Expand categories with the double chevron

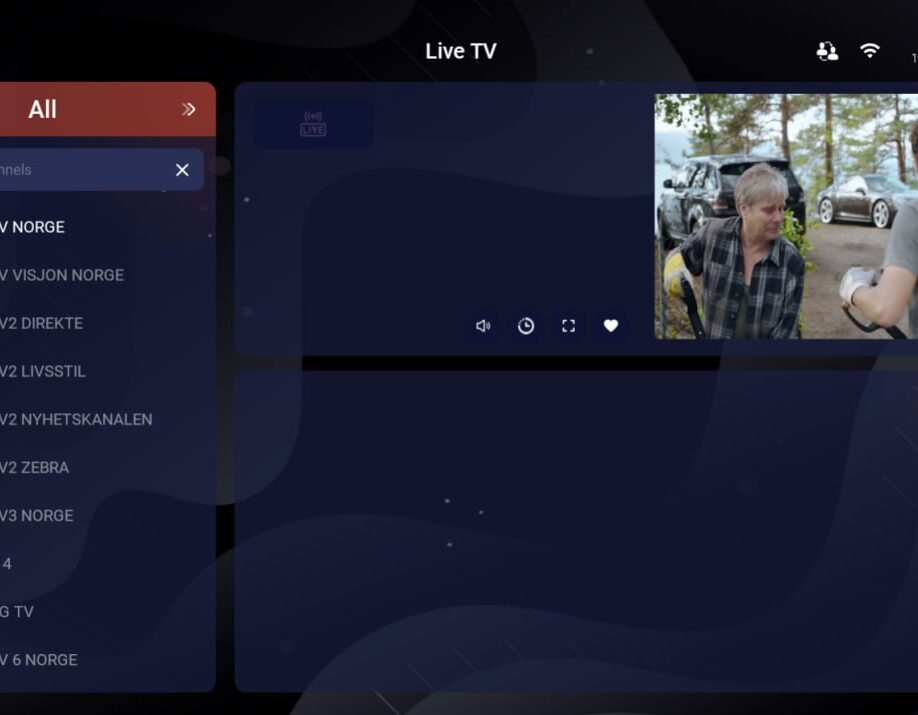point(189,109)
